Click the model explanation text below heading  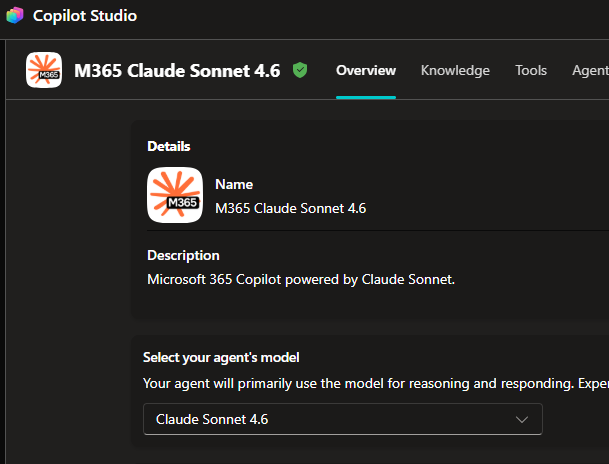click(376, 384)
